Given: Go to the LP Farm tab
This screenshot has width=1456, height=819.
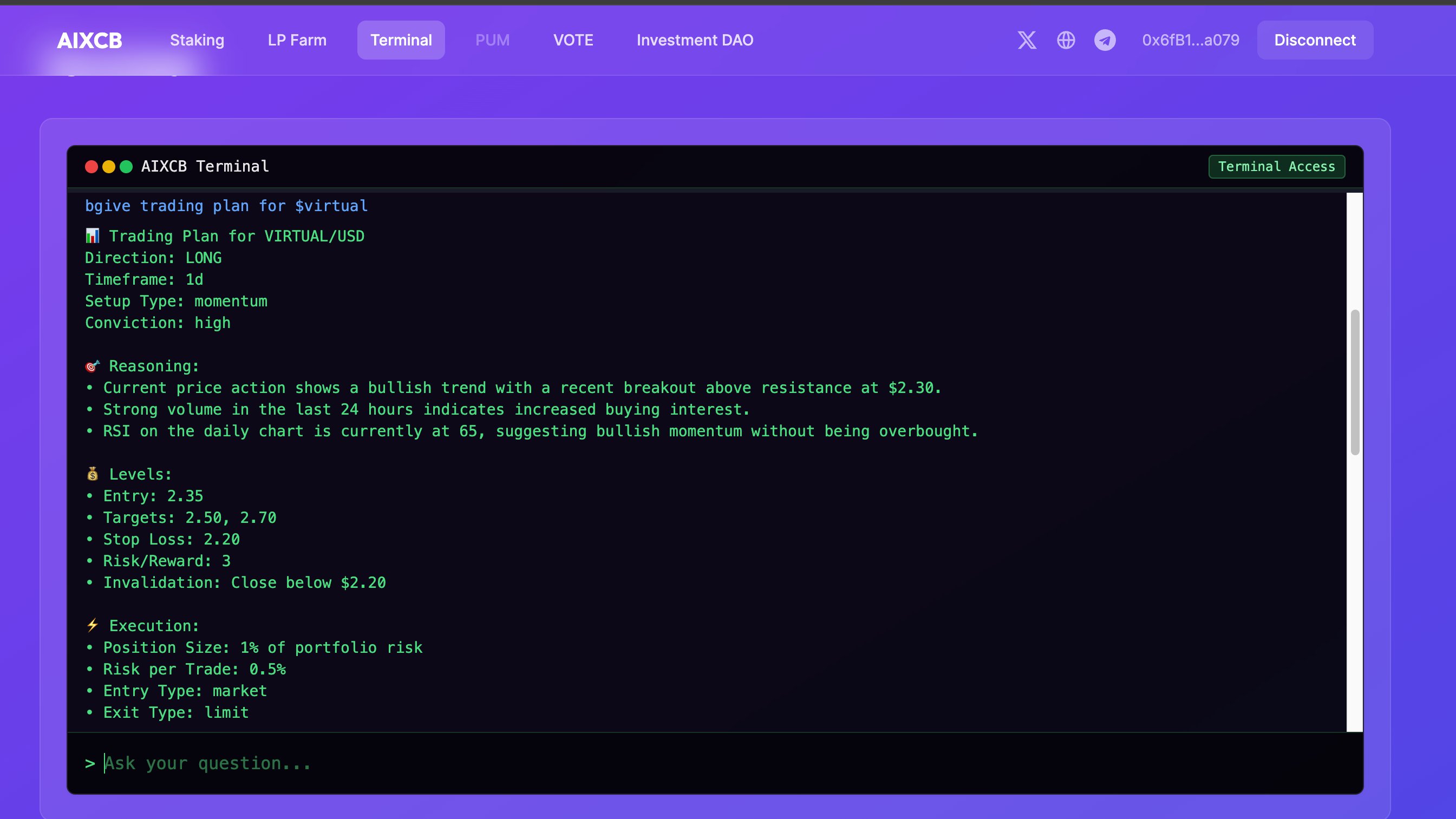Looking at the screenshot, I should click(x=297, y=40).
